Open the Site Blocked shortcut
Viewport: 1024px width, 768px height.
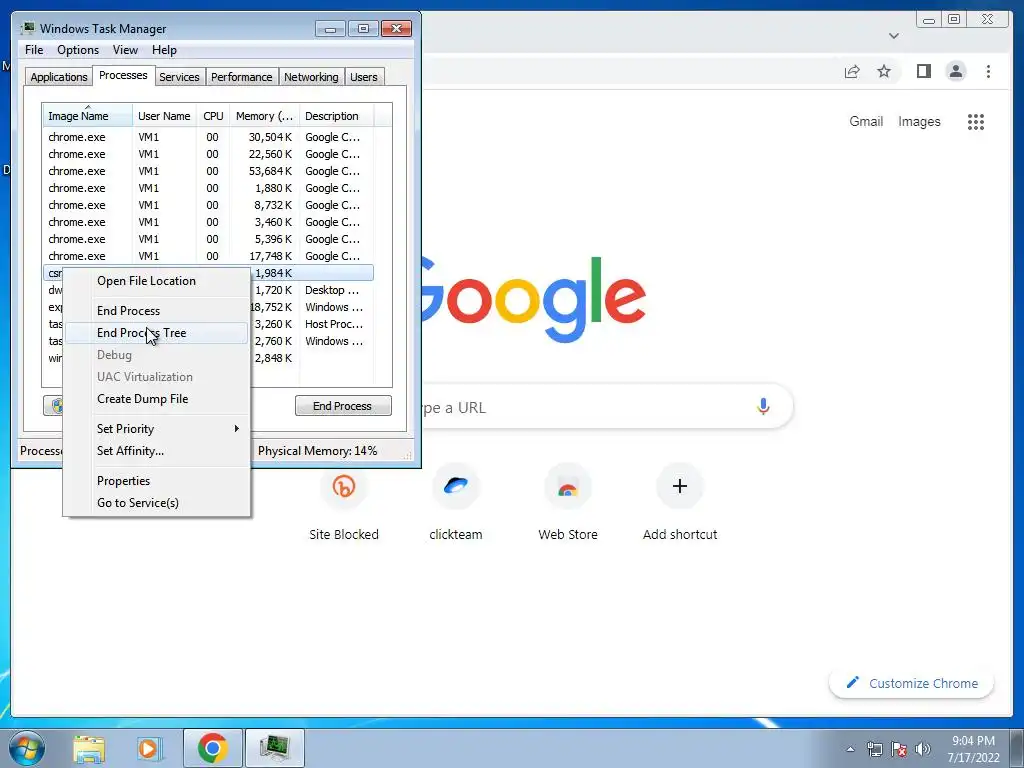(x=344, y=504)
